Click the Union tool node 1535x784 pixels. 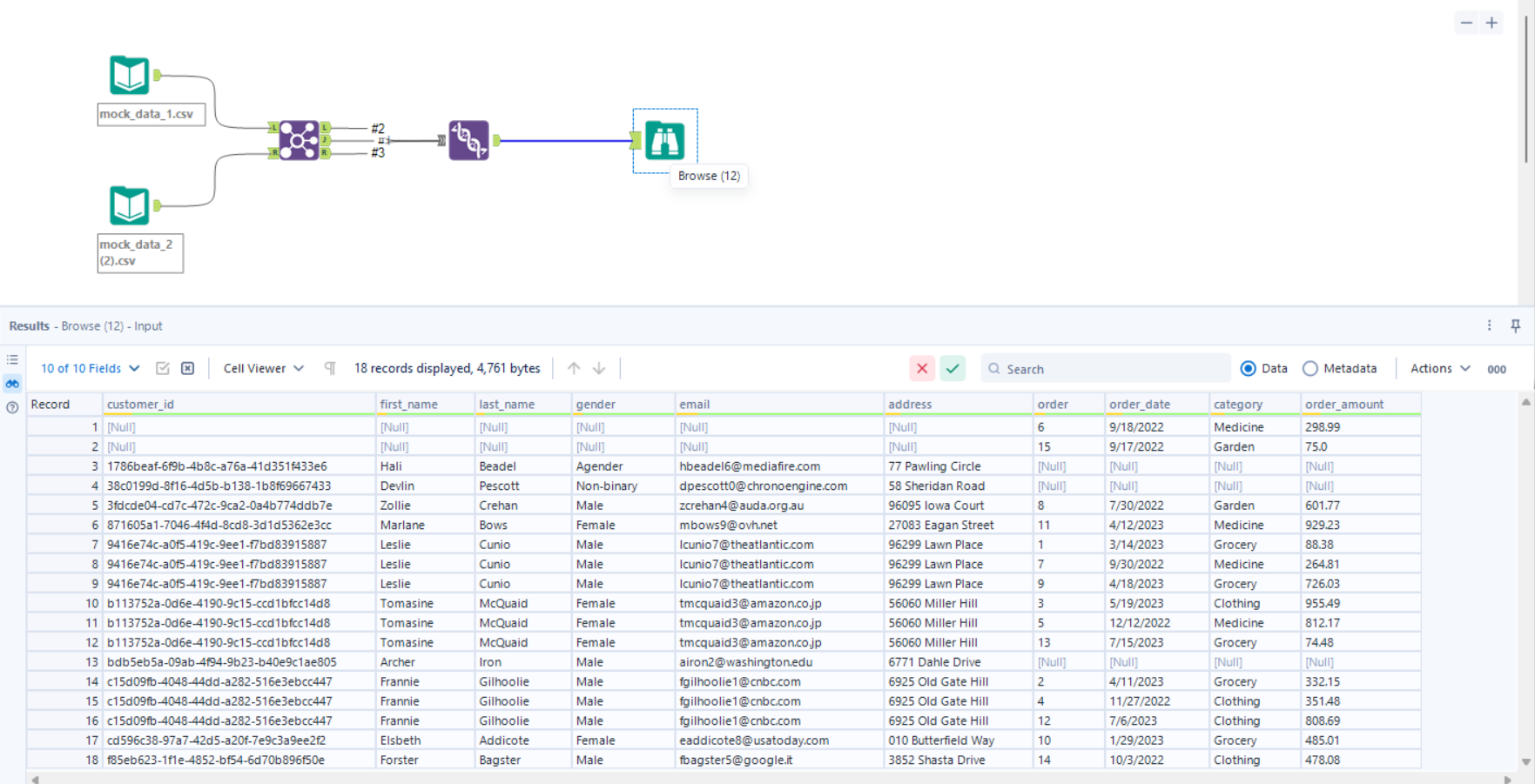tap(468, 140)
